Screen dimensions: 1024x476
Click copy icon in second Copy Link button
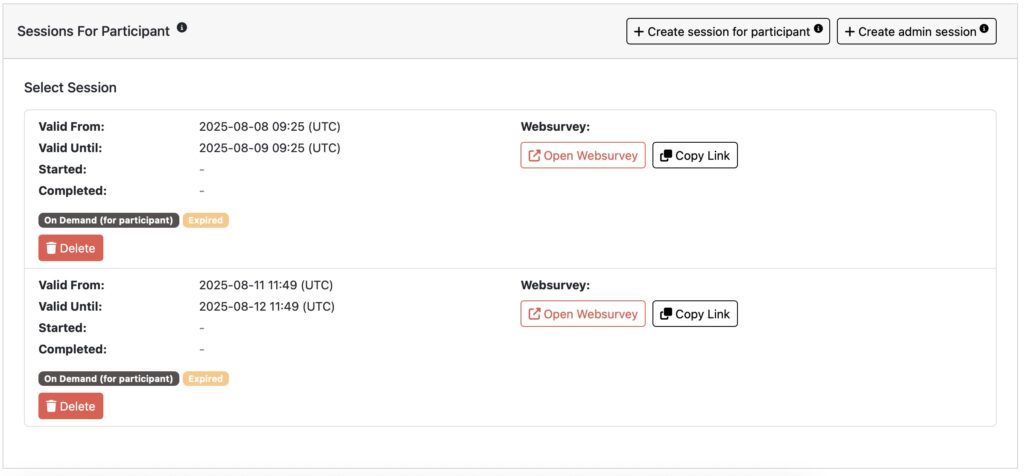666,314
